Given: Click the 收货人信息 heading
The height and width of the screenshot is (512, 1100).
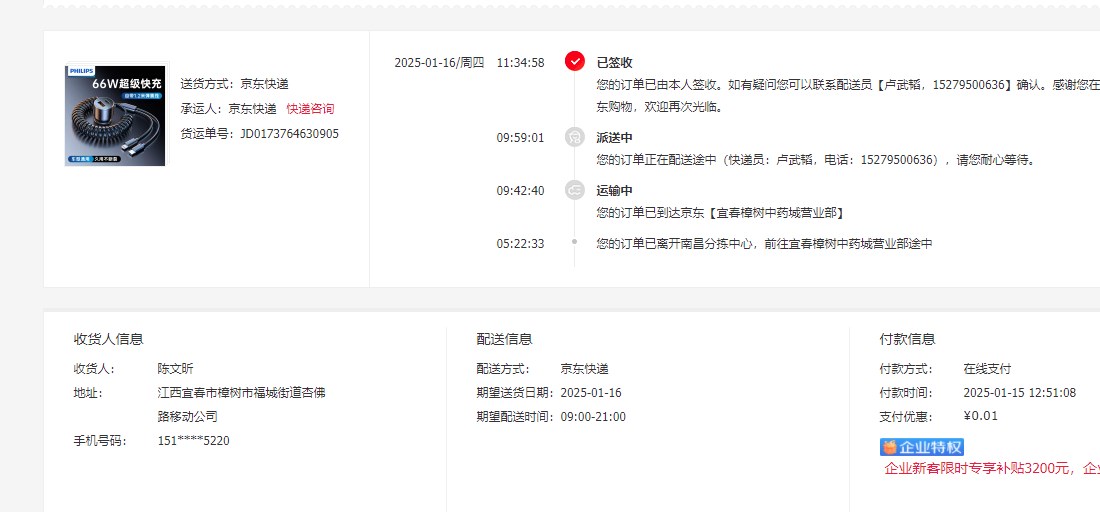Looking at the screenshot, I should (109, 339).
